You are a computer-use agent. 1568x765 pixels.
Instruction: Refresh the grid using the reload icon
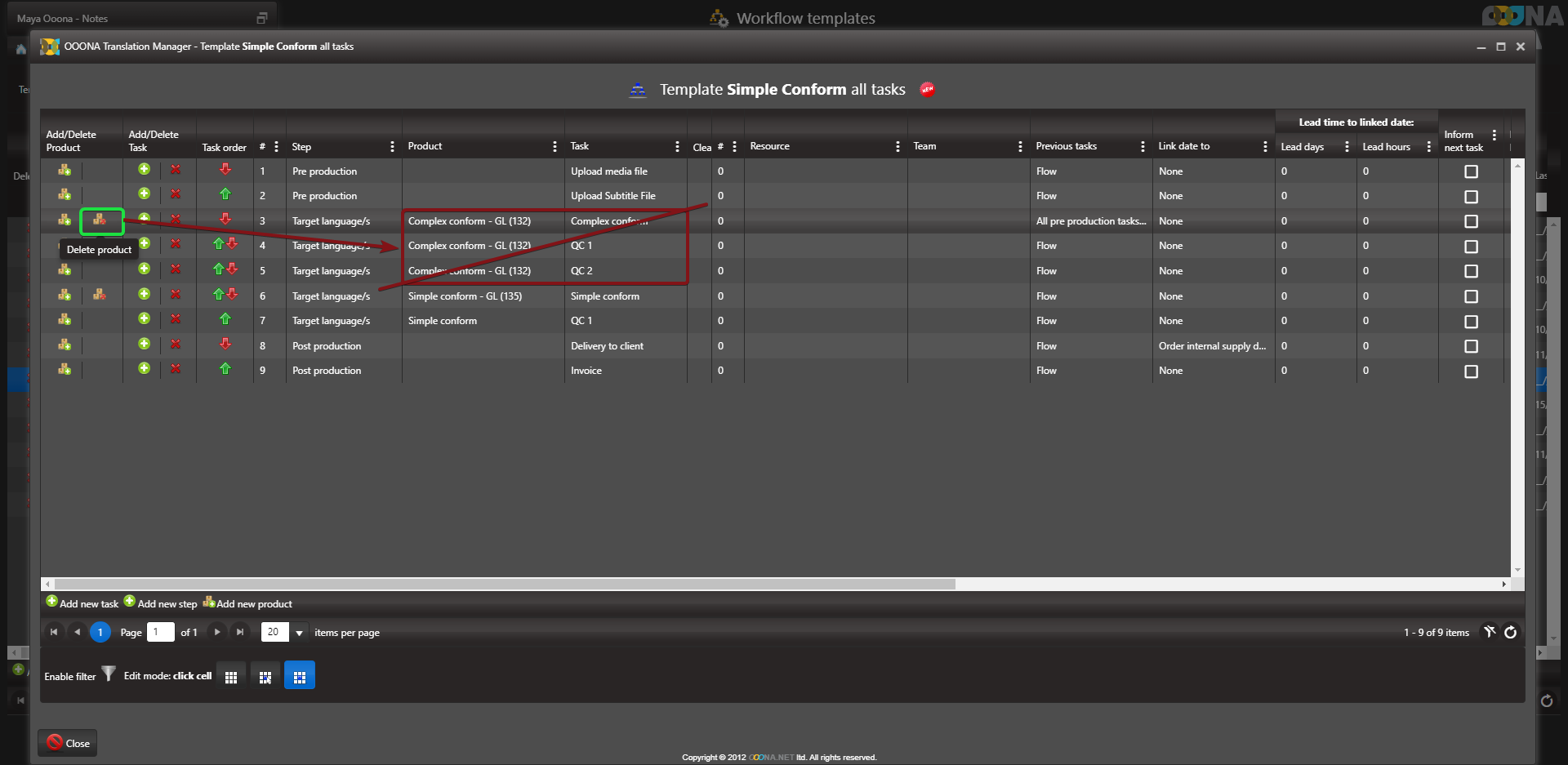(1510, 633)
